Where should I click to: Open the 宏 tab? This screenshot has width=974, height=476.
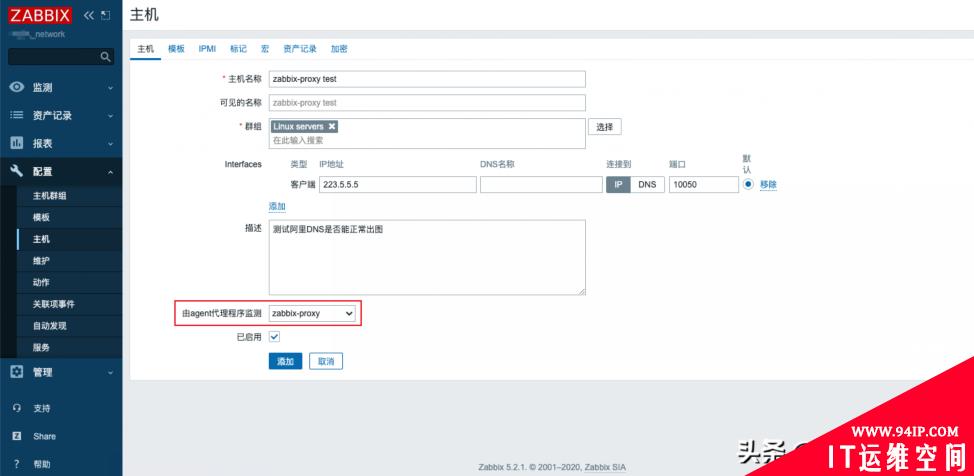coord(265,48)
